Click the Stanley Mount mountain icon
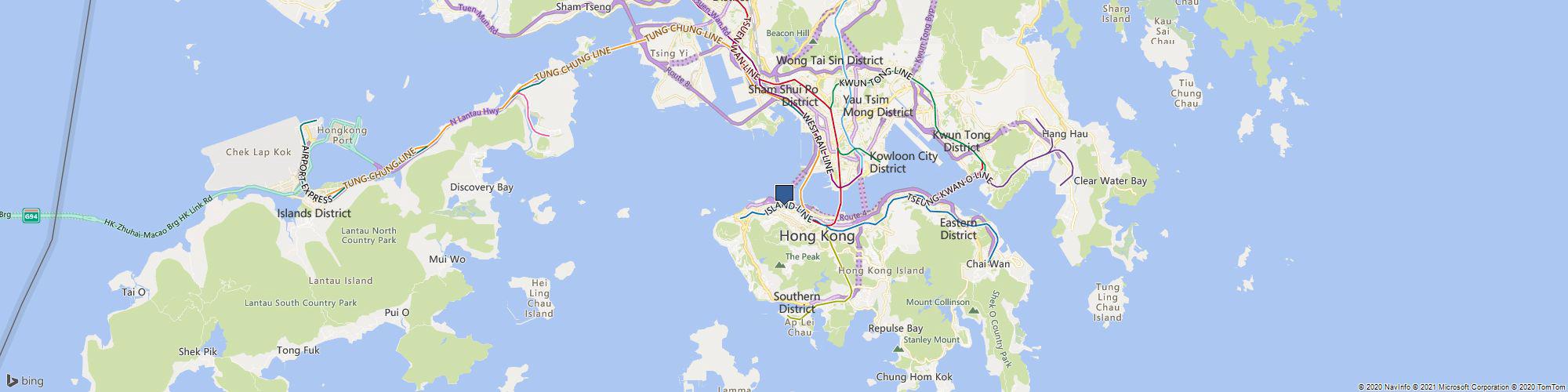 900,348
